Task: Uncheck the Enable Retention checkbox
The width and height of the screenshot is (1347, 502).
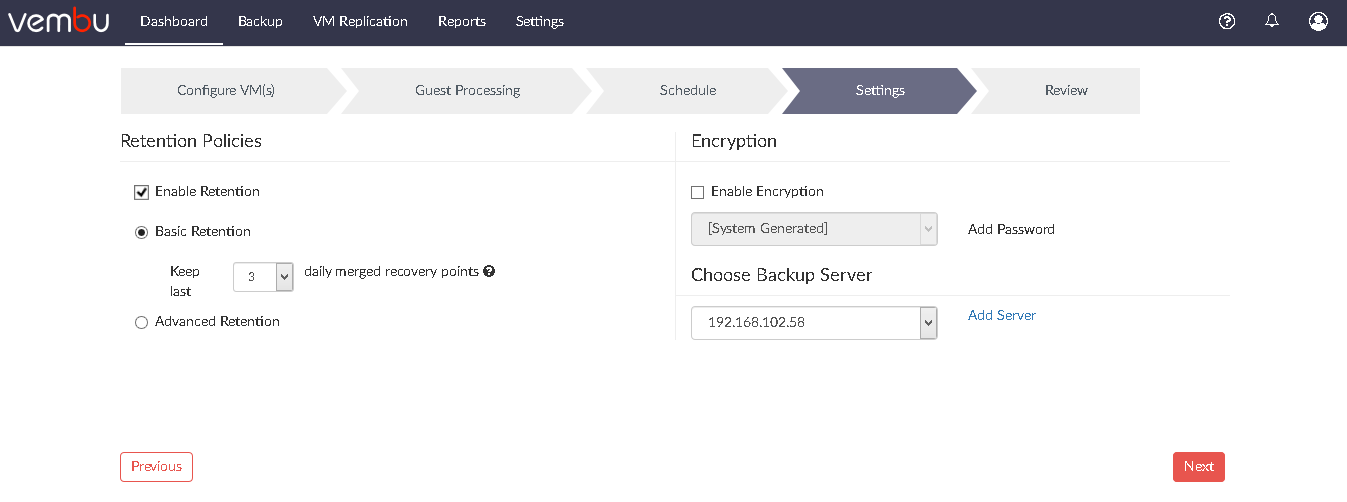Action: click(x=141, y=192)
